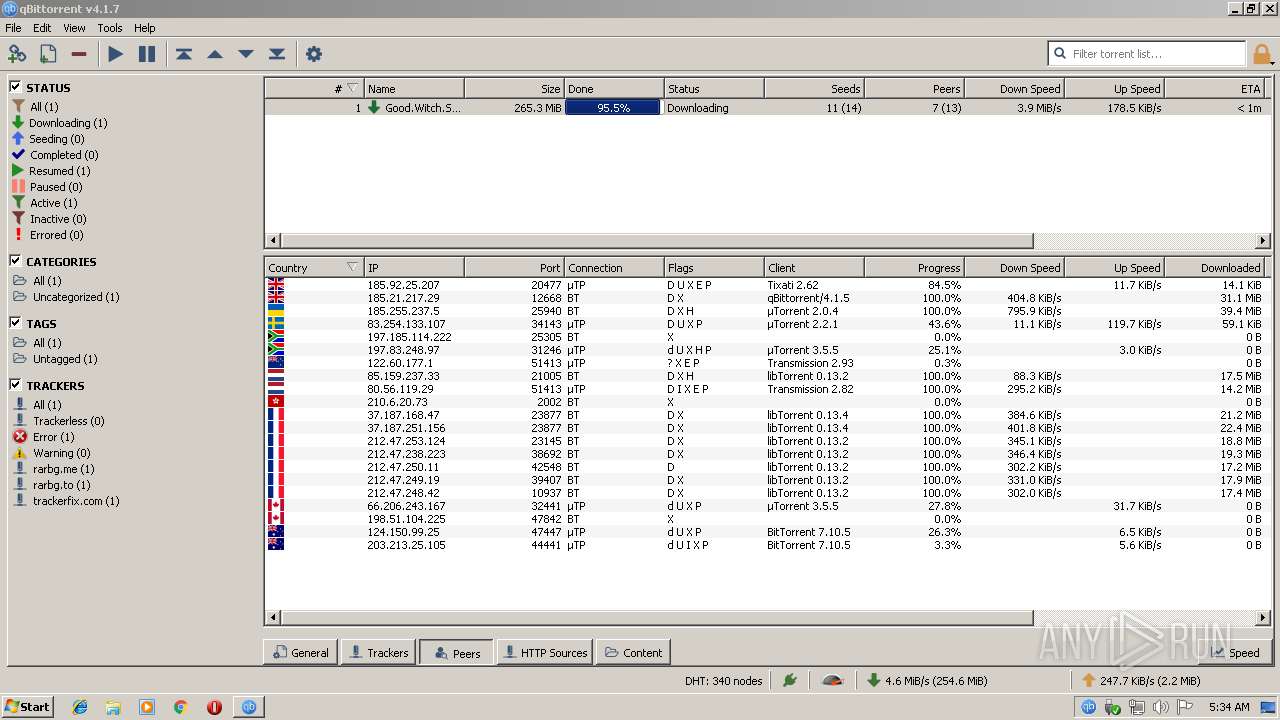This screenshot has height=720, width=1280.
Task: Click the Add Torrent Link toolbar icon
Action: tap(17, 54)
